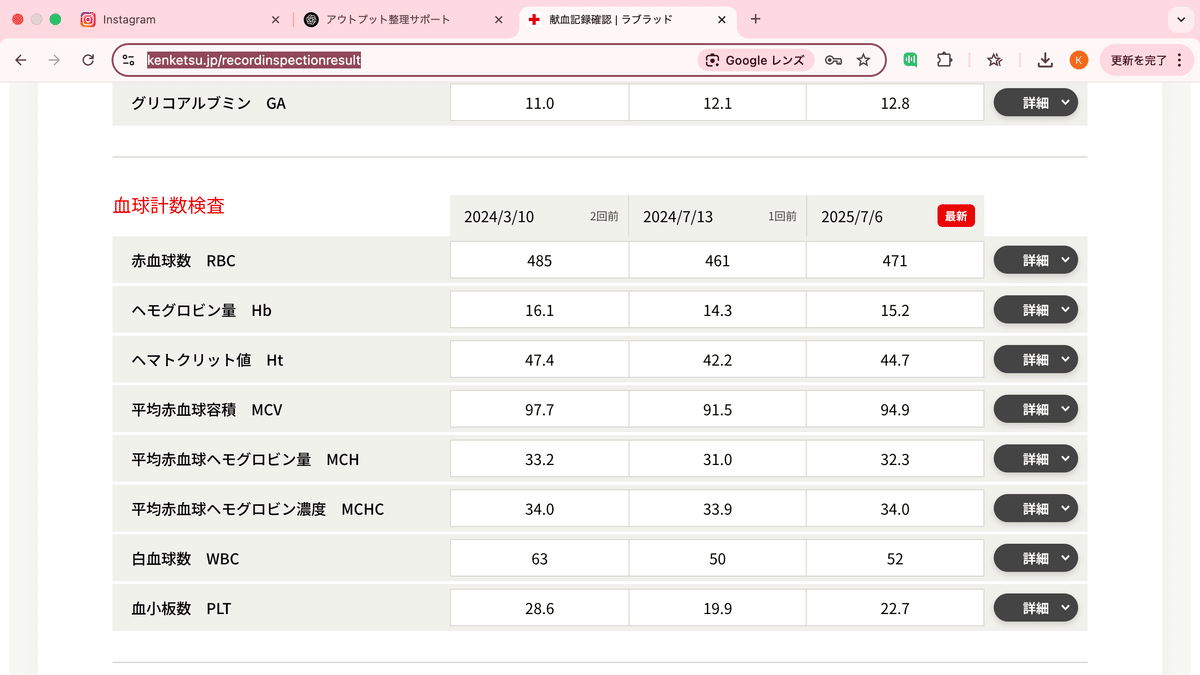Open the password manager key icon
Screen dimensions: 1200x675
coord(832,60)
